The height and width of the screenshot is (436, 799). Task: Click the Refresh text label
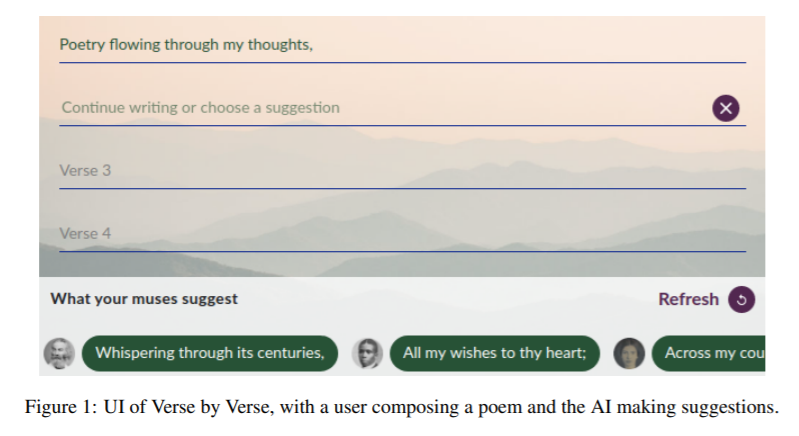pos(688,299)
